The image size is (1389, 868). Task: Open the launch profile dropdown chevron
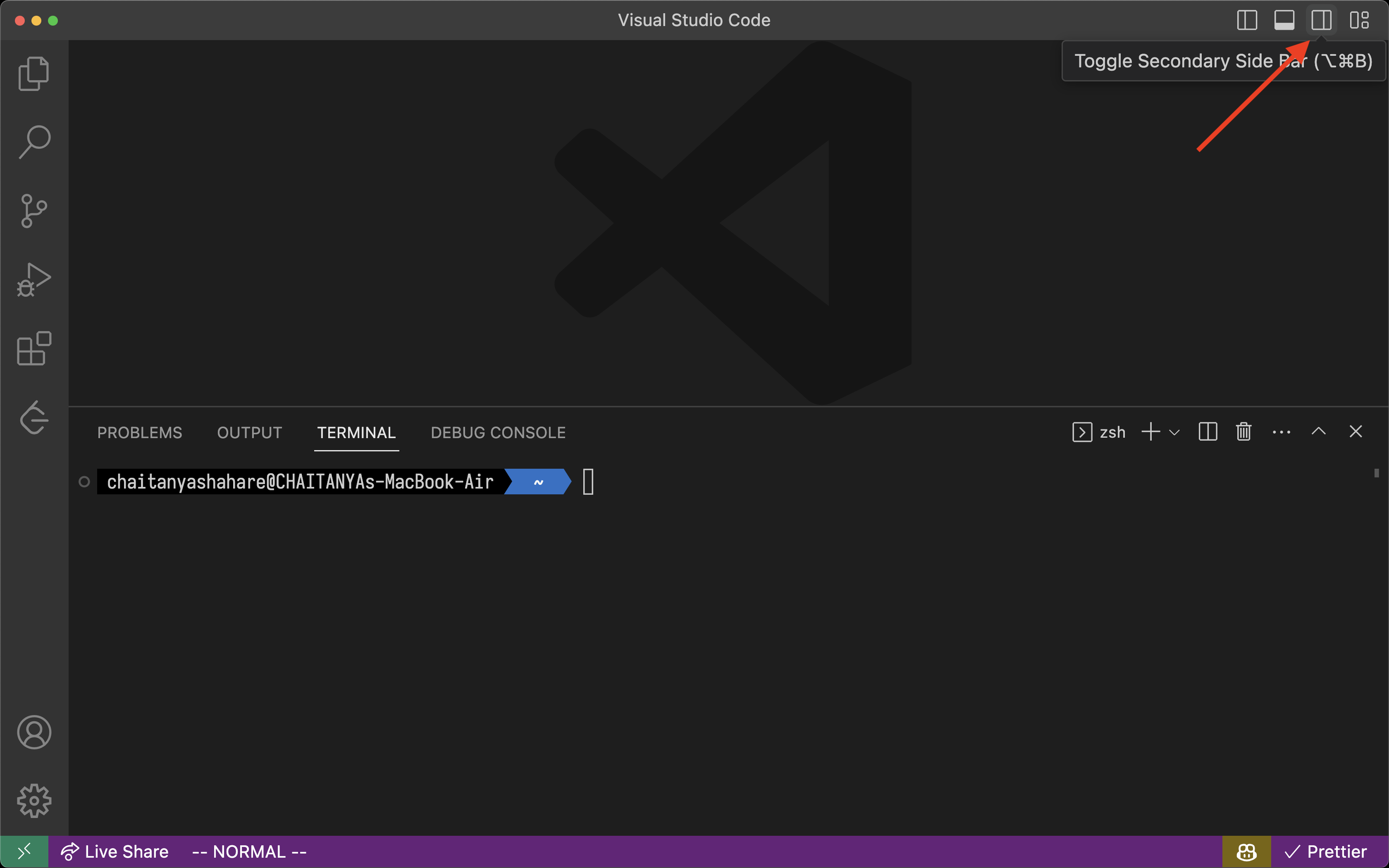tap(1174, 432)
